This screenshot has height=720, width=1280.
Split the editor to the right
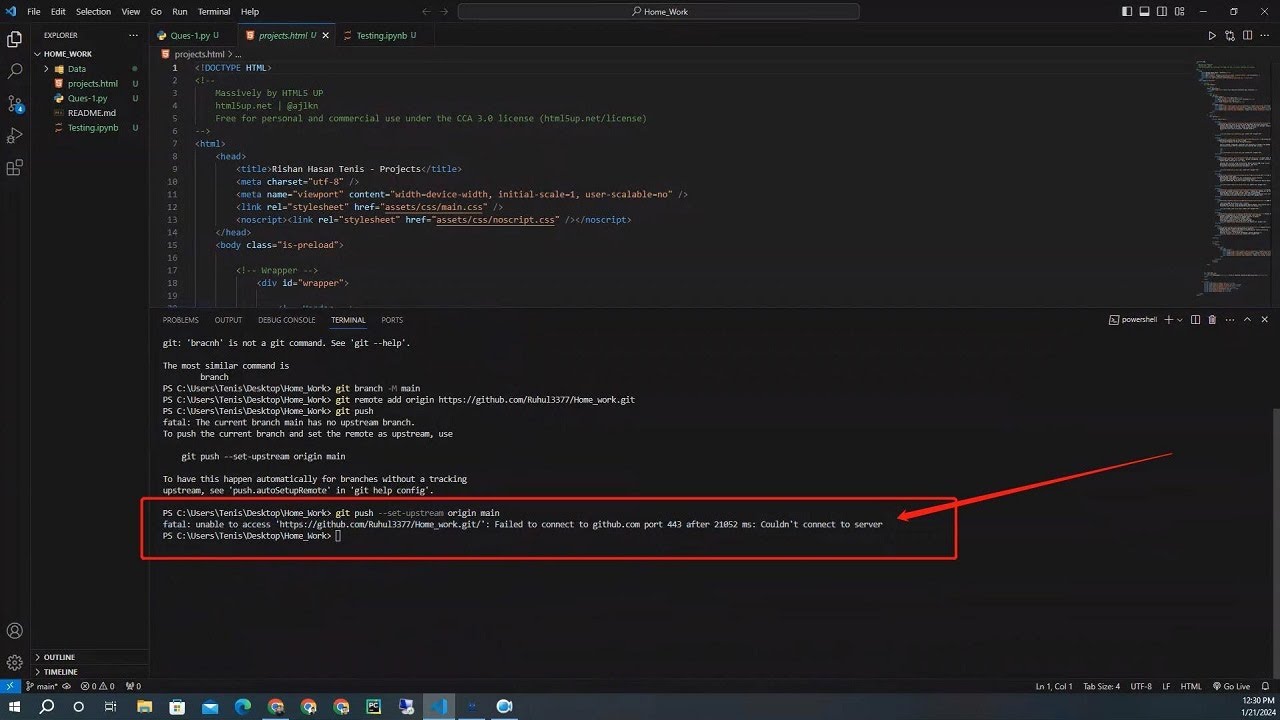[x=1247, y=35]
